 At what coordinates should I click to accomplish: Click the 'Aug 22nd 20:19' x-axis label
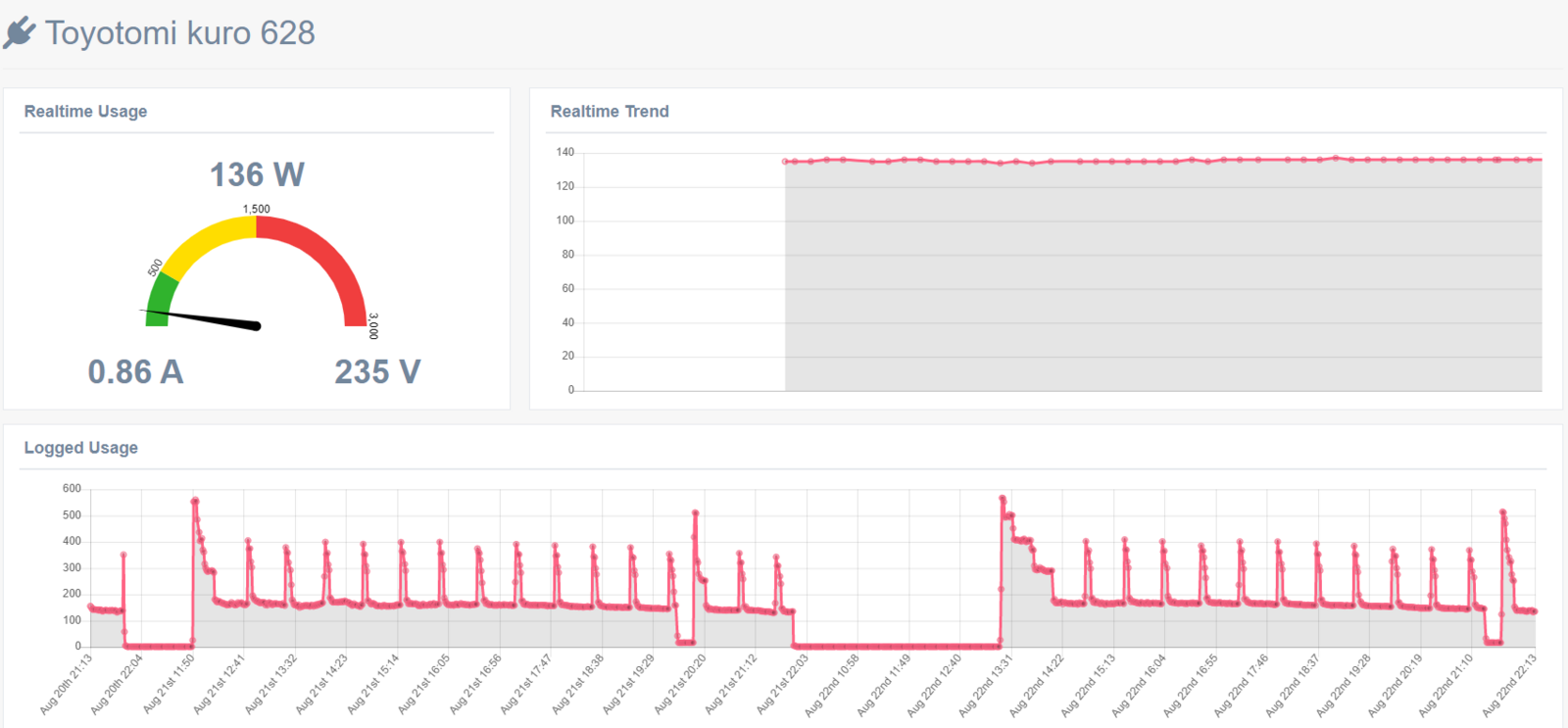pyautogui.click(x=1396, y=684)
